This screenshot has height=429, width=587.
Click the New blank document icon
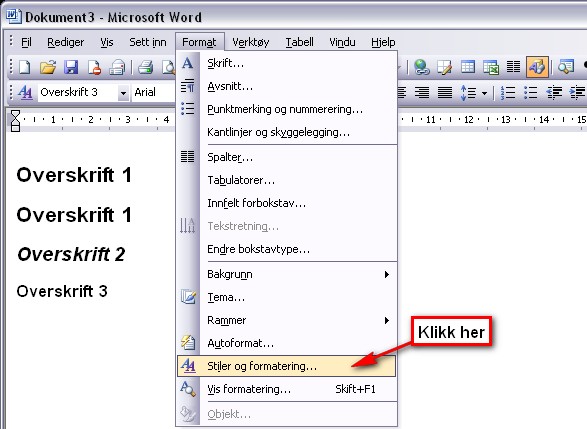pyautogui.click(x=25, y=67)
